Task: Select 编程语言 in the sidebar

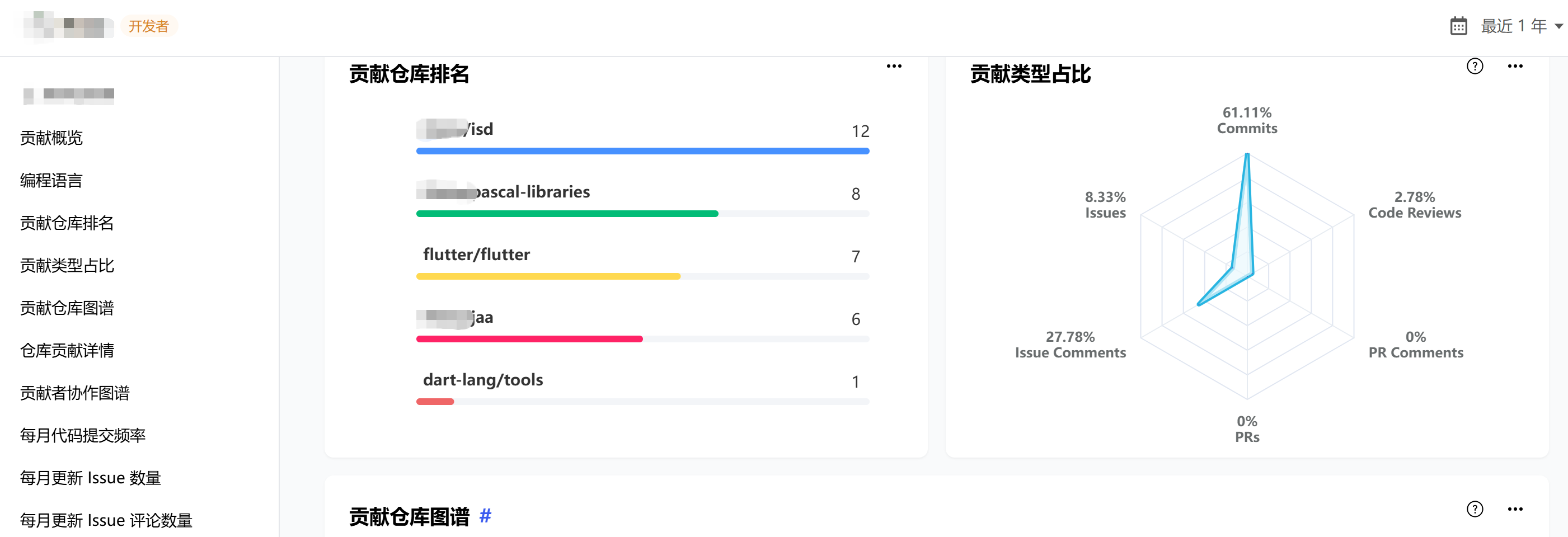Action: pos(51,181)
